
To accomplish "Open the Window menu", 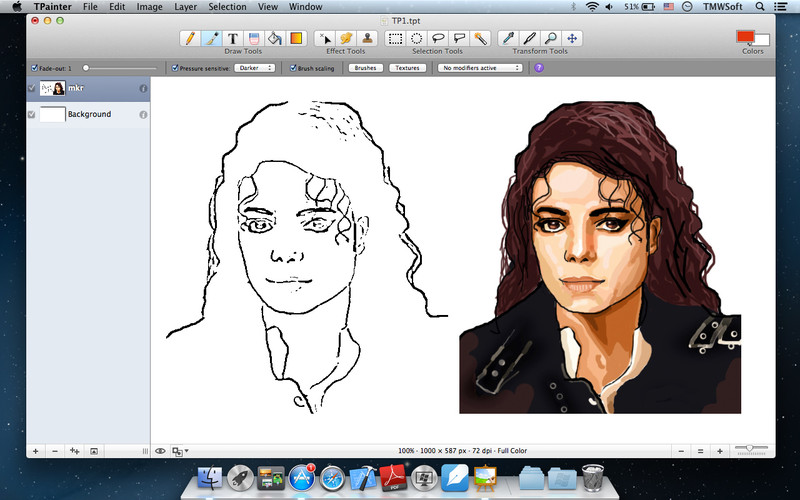I will click(306, 7).
